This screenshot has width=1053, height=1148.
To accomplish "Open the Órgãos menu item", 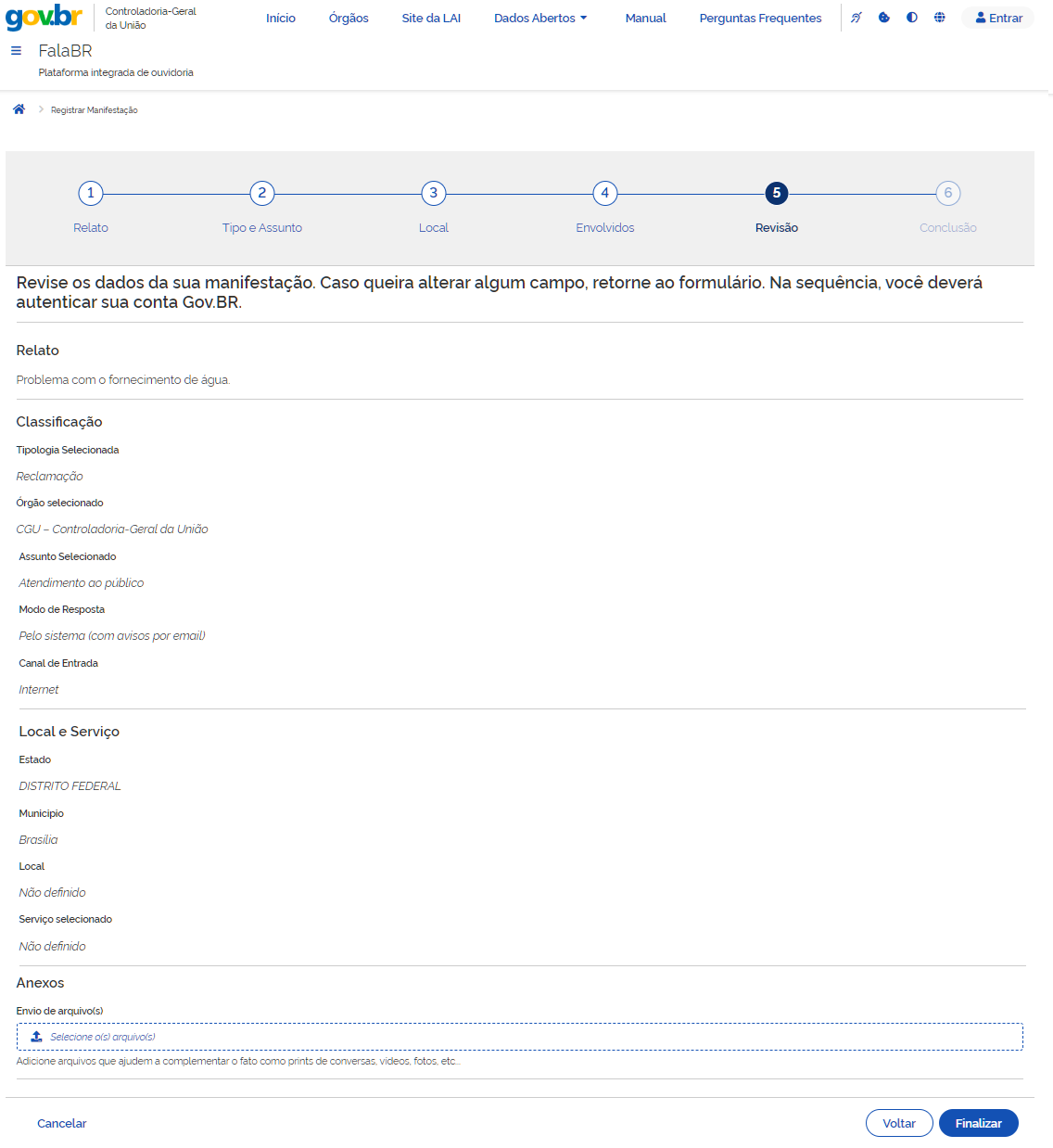I will pos(349,18).
